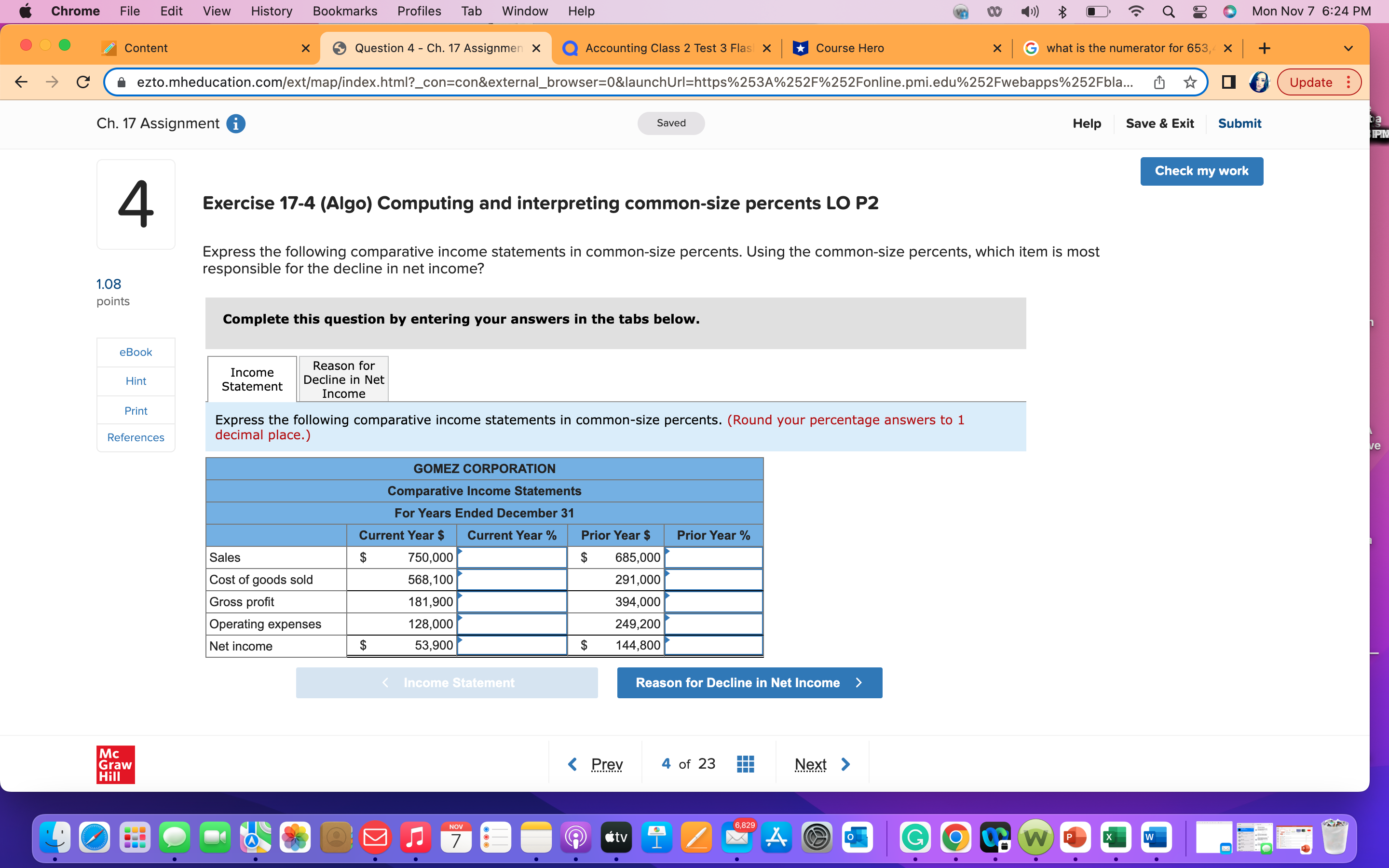Open the question grid navigator beside 4 of 23

745,763
